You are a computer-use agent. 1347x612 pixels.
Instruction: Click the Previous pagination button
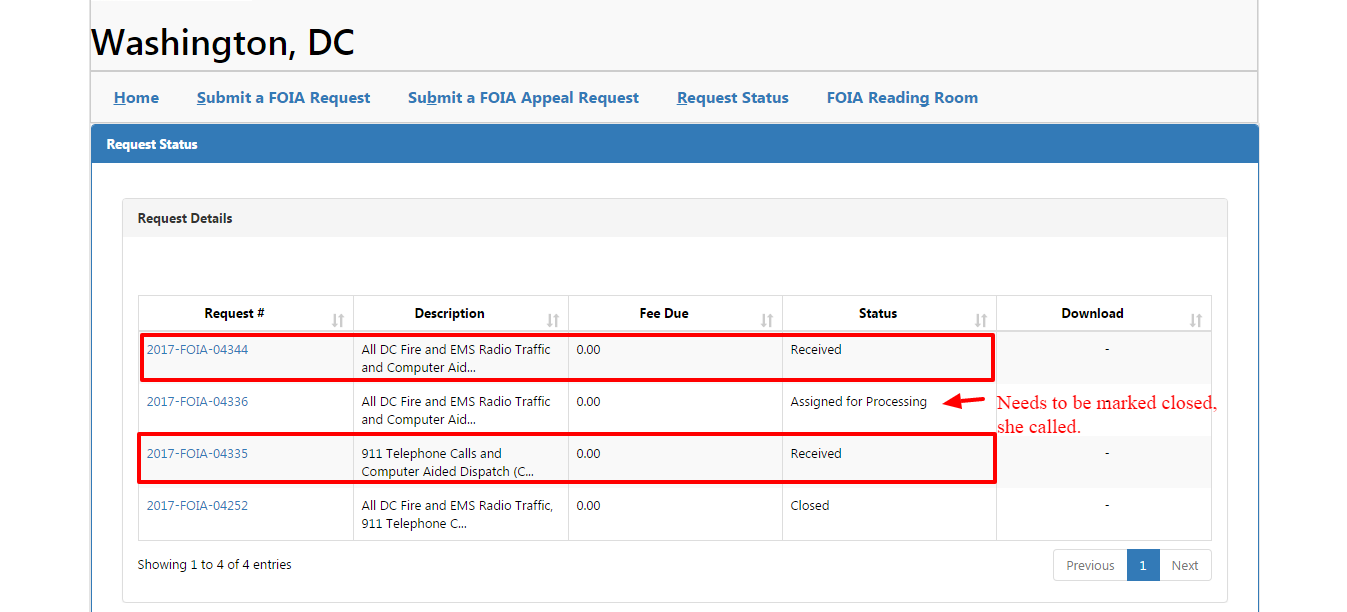(1090, 565)
